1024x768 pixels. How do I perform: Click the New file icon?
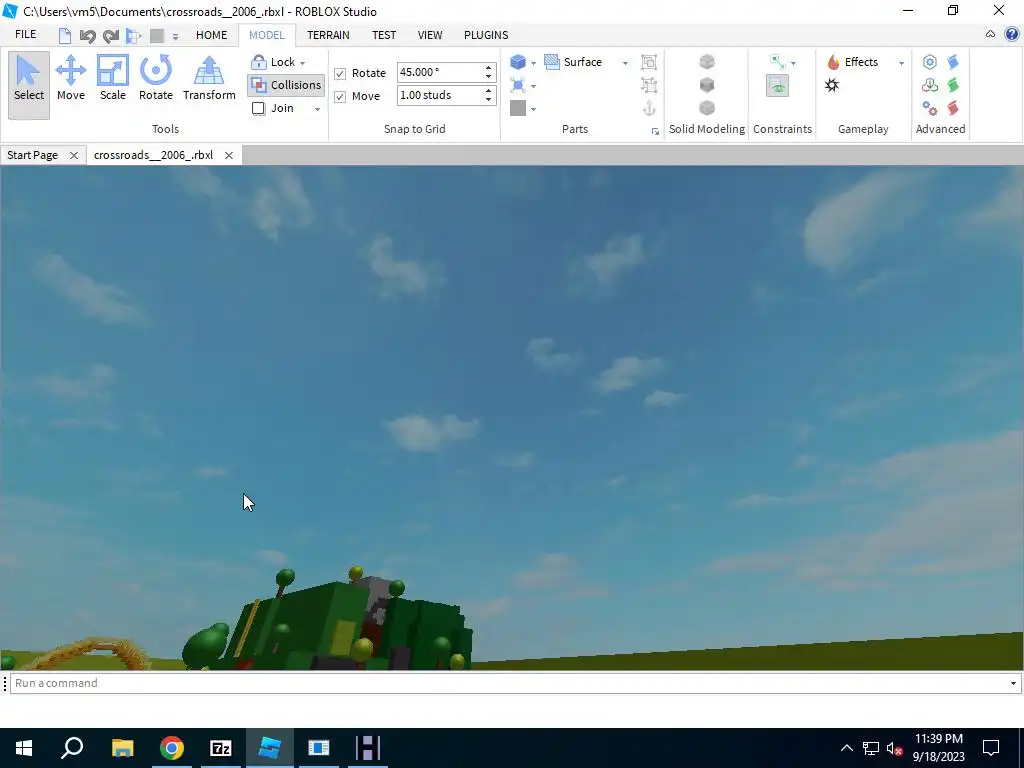coord(65,35)
